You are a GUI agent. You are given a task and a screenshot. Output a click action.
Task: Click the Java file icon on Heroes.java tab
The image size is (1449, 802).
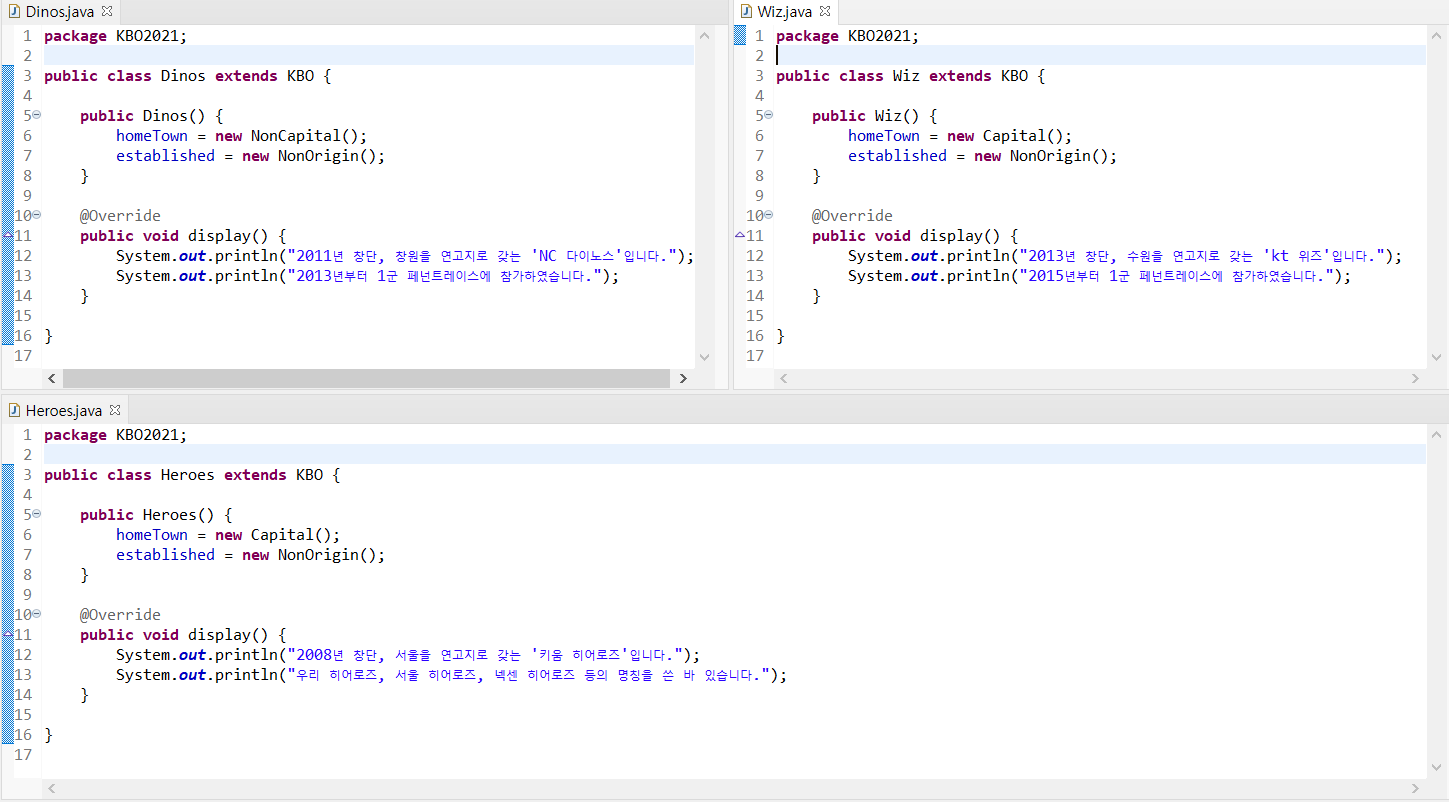[x=15, y=411]
